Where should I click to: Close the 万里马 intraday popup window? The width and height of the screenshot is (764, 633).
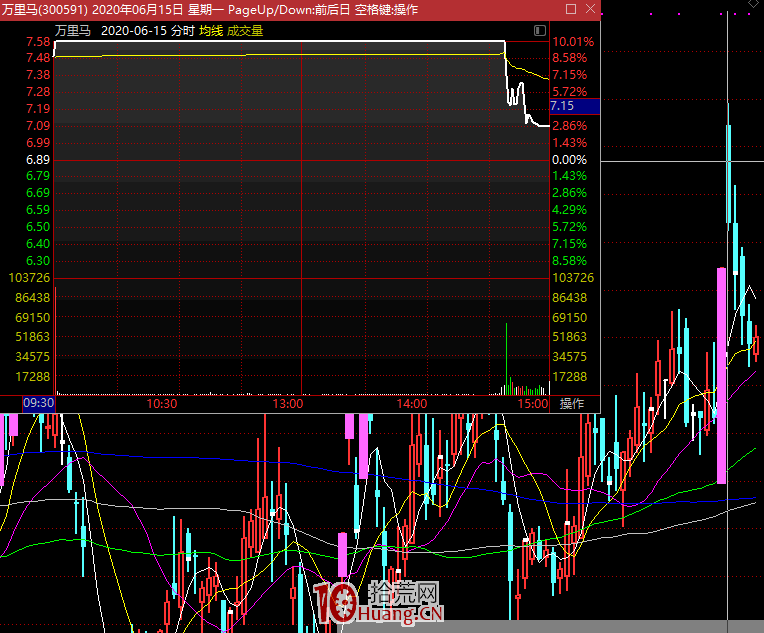pos(590,9)
